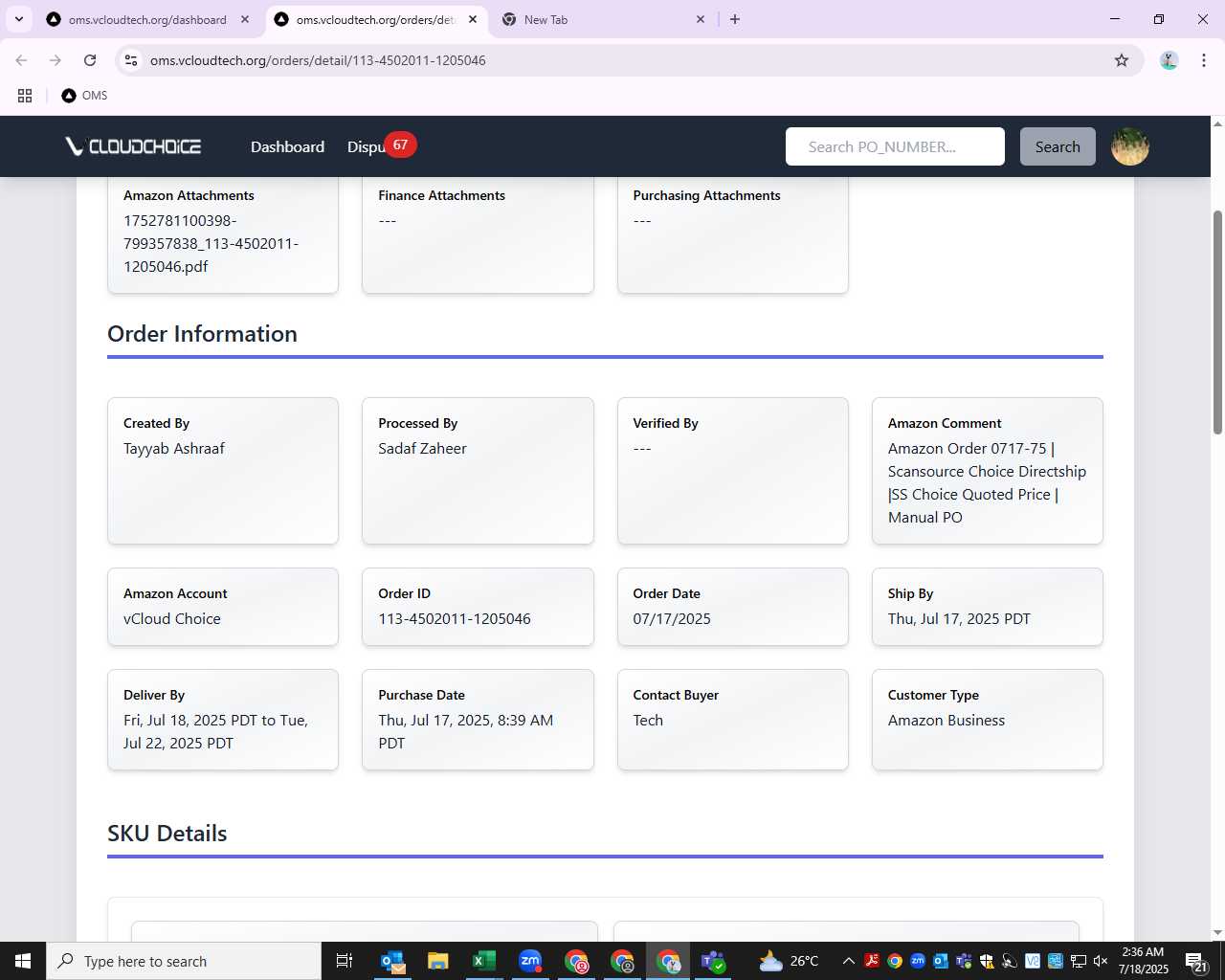
Task: Go forward in browser history
Action: click(x=56, y=60)
